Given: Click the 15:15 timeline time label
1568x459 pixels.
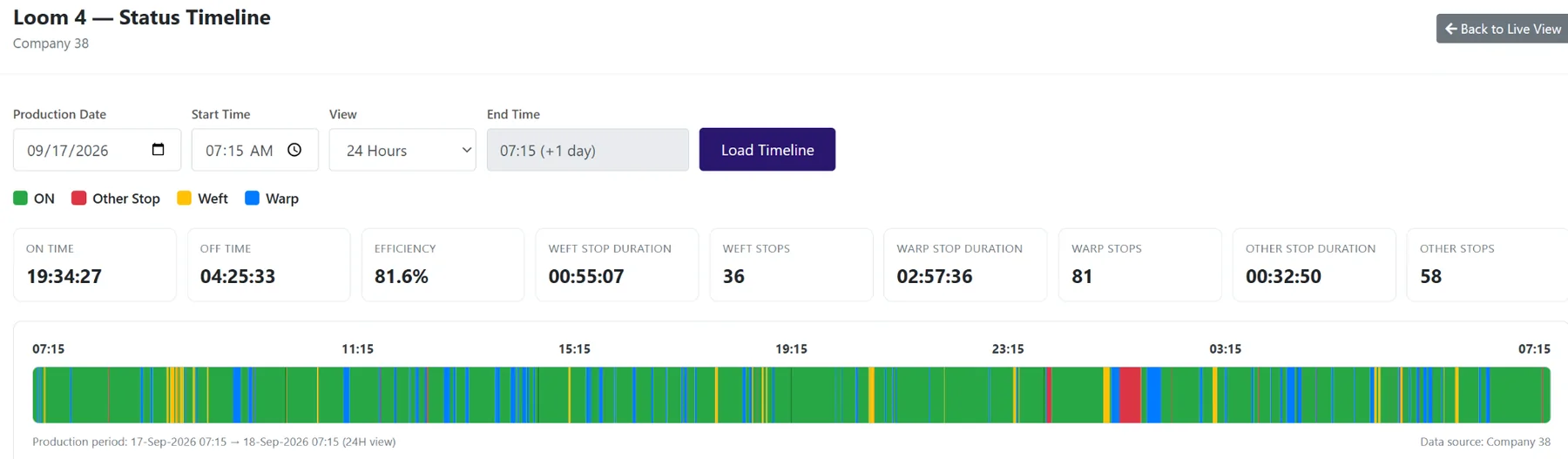Looking at the screenshot, I should pos(574,348).
